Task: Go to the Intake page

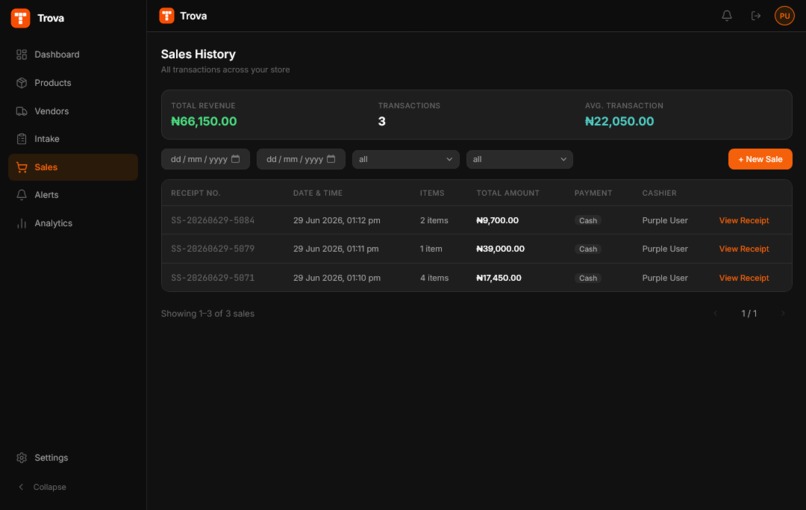Action: [x=73, y=139]
